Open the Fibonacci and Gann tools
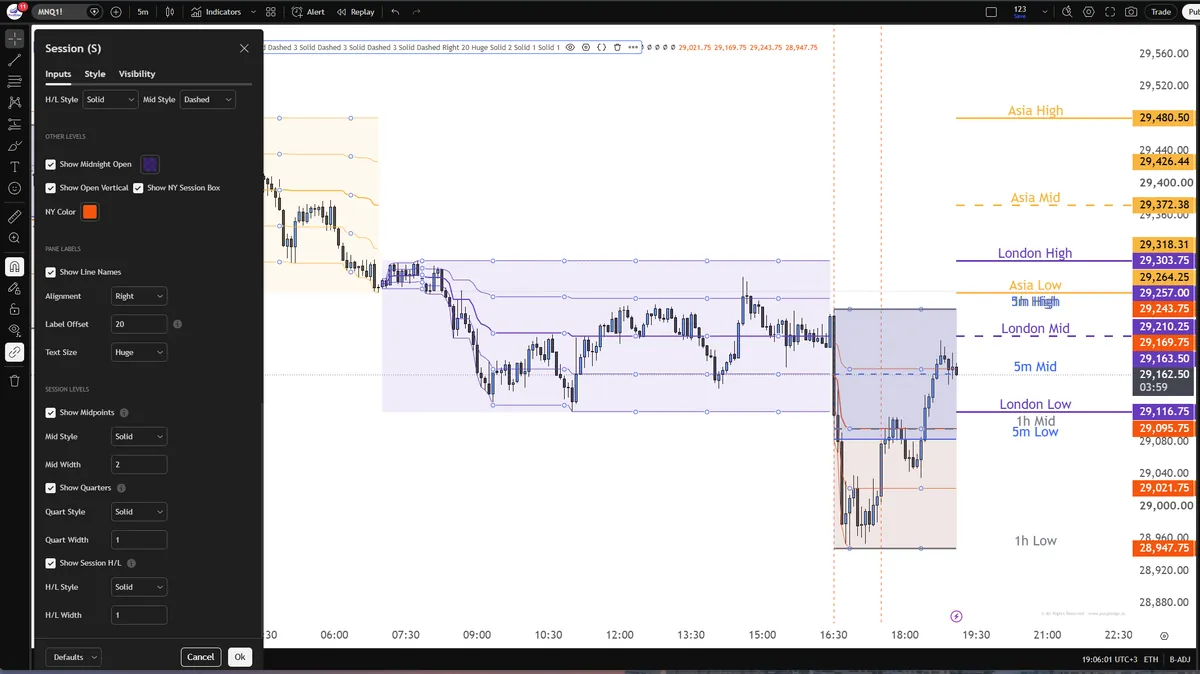Viewport: 1200px width, 674px height. (14, 81)
